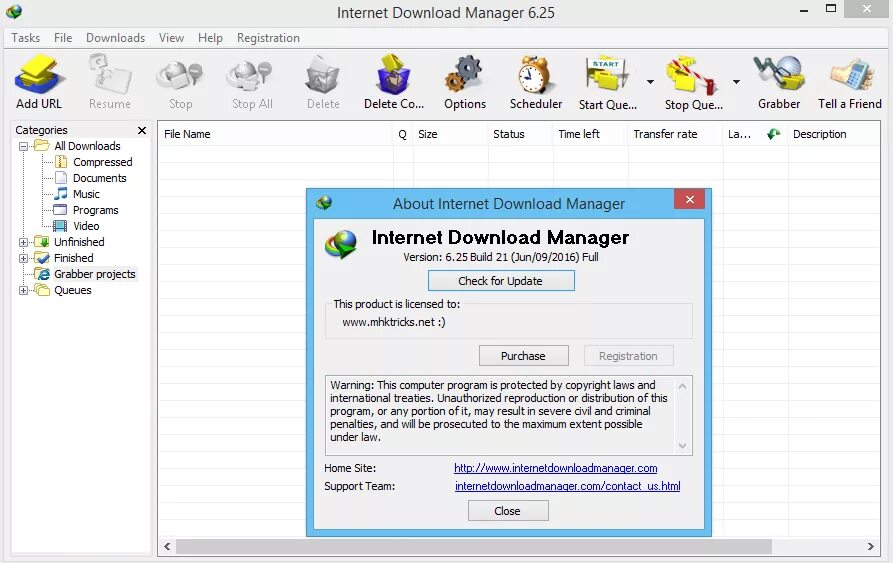Click the 'La...' column header
The image size is (893, 563).
pyautogui.click(x=739, y=134)
